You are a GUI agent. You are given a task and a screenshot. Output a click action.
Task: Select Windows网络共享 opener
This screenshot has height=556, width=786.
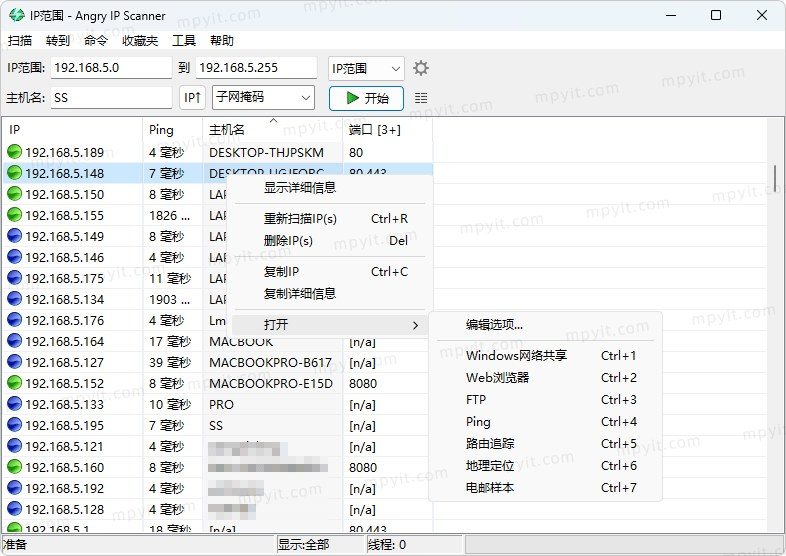coord(545,355)
